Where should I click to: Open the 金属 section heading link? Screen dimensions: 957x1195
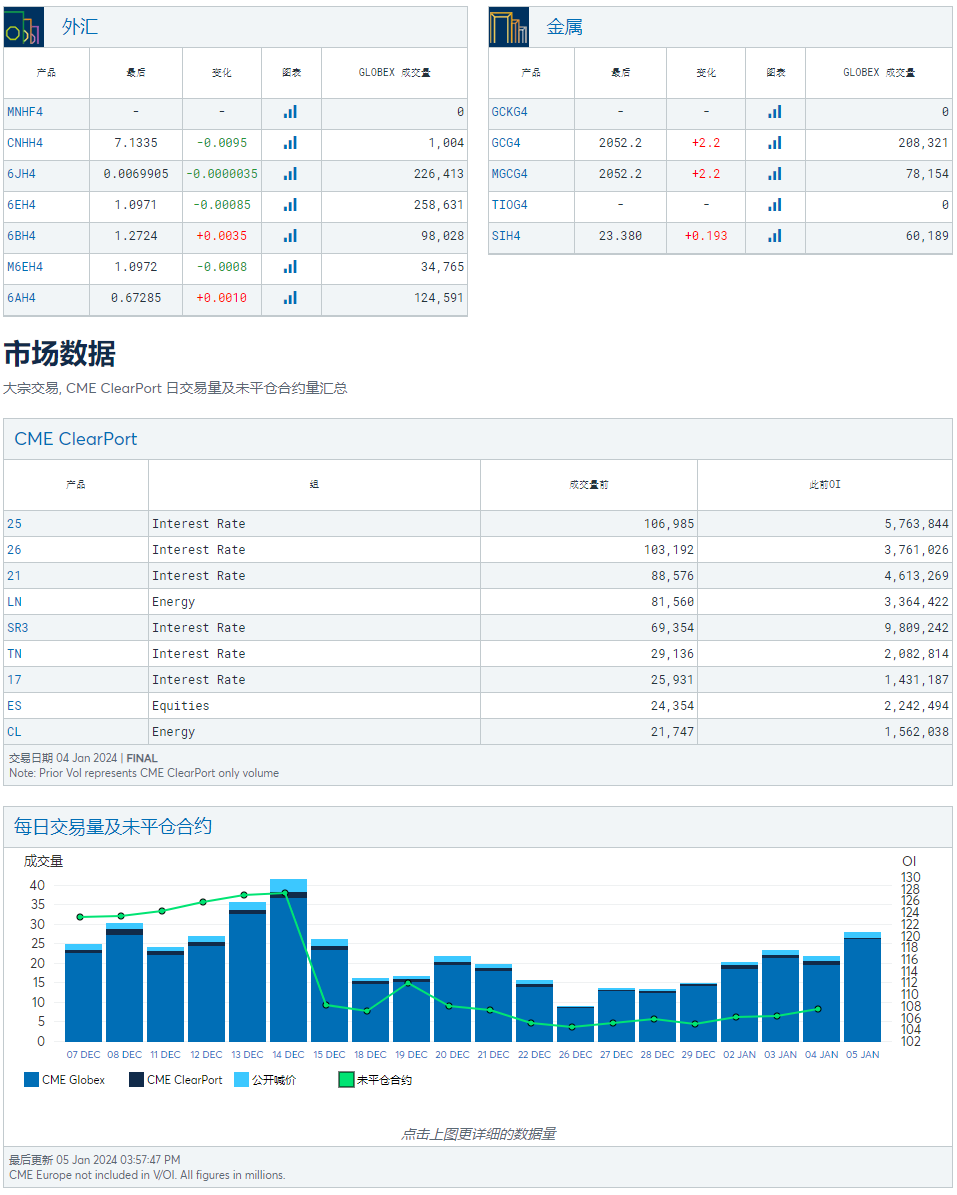pos(565,27)
